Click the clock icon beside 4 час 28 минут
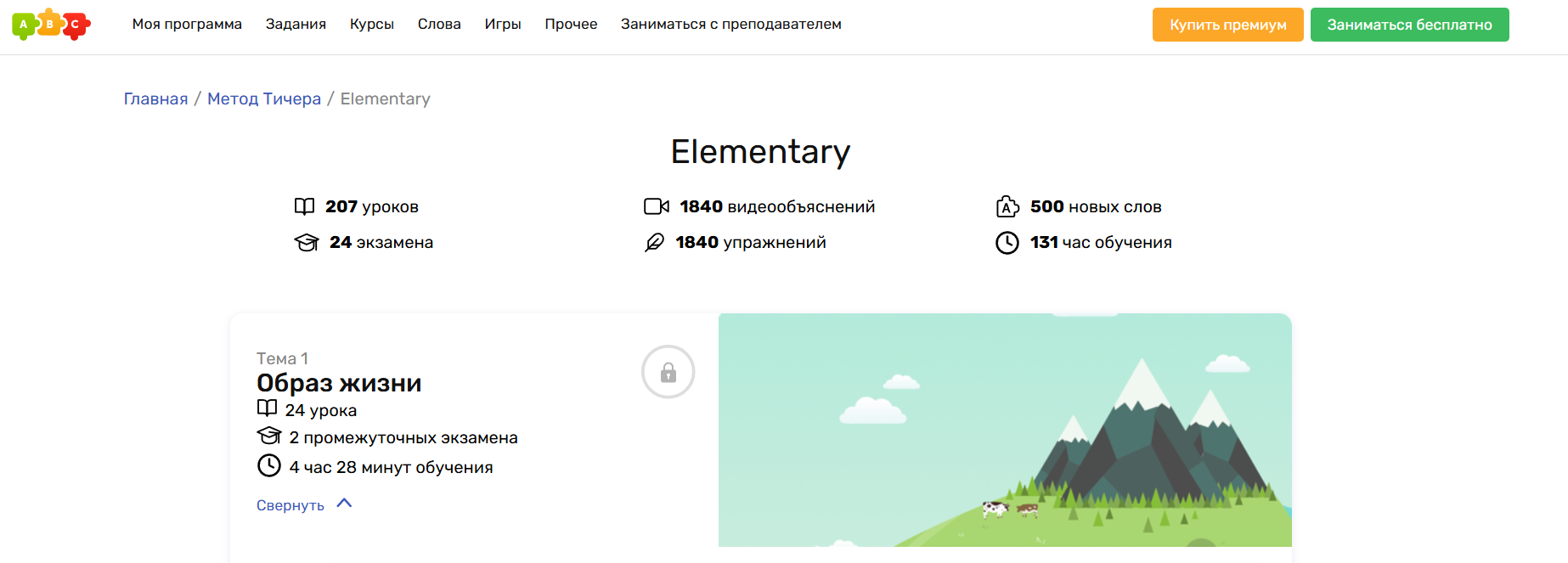This screenshot has height=563, width=1568. pos(268,465)
